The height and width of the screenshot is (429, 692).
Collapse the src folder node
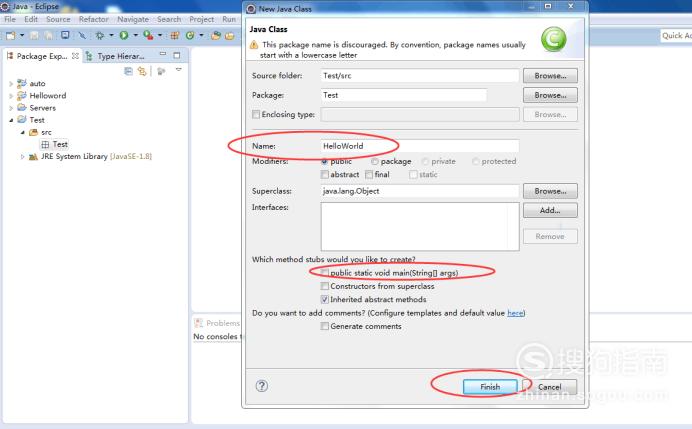23,132
